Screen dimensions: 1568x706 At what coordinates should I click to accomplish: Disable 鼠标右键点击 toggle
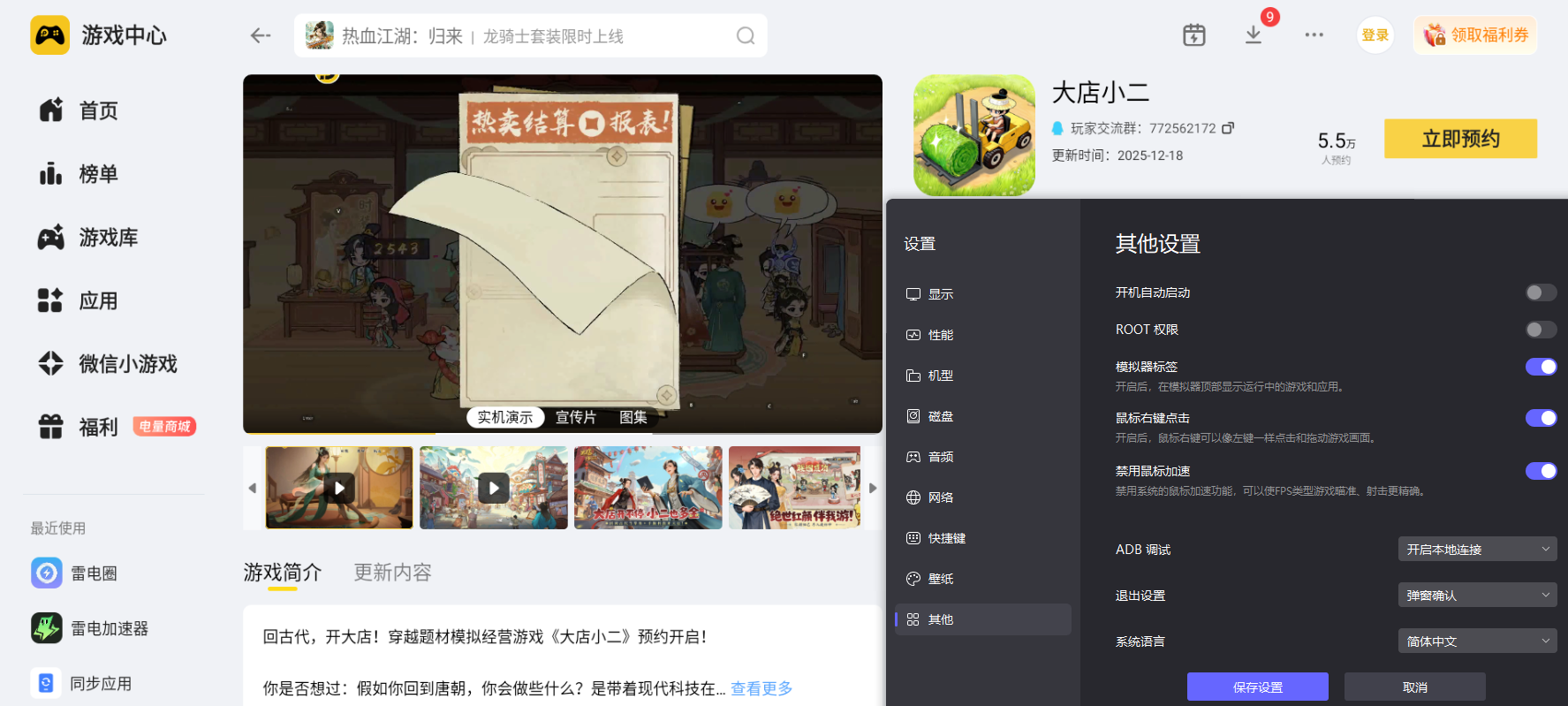(1541, 418)
